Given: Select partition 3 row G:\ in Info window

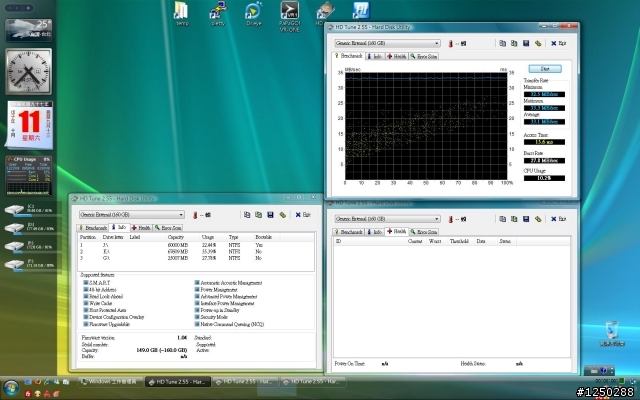Looking at the screenshot, I should pyautogui.click(x=196, y=258).
